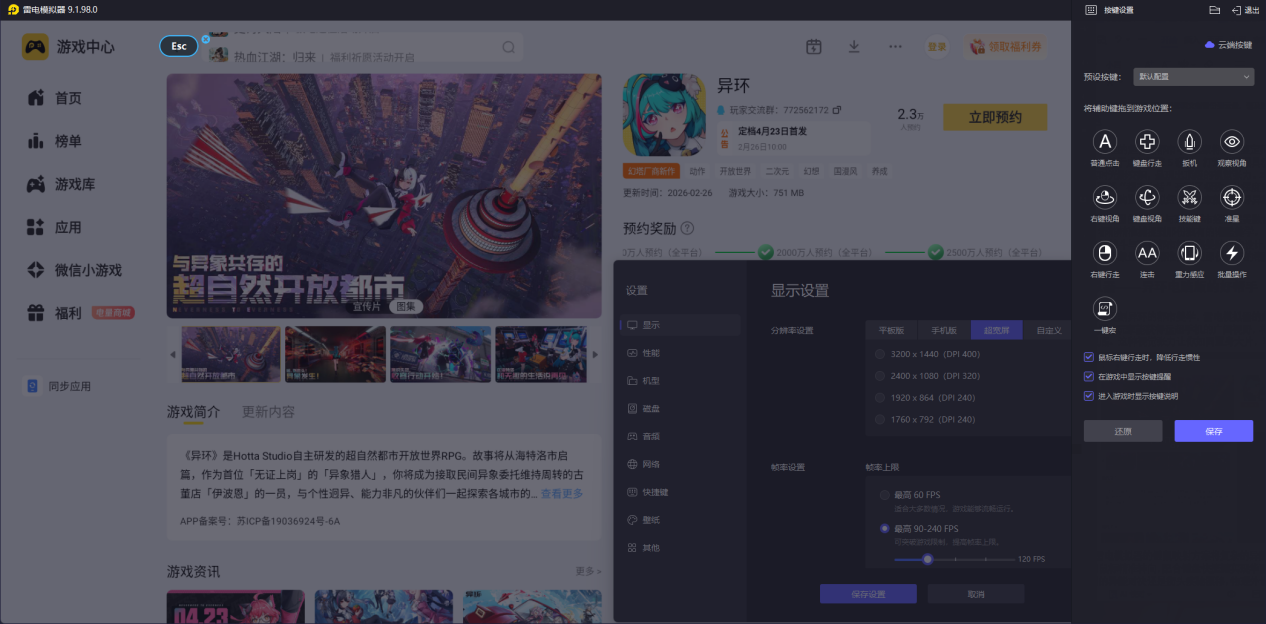The image size is (1266, 624).
Task: Toggle 鼠标右键行走时降低行走惯性 checkbox
Action: pos(1089,357)
